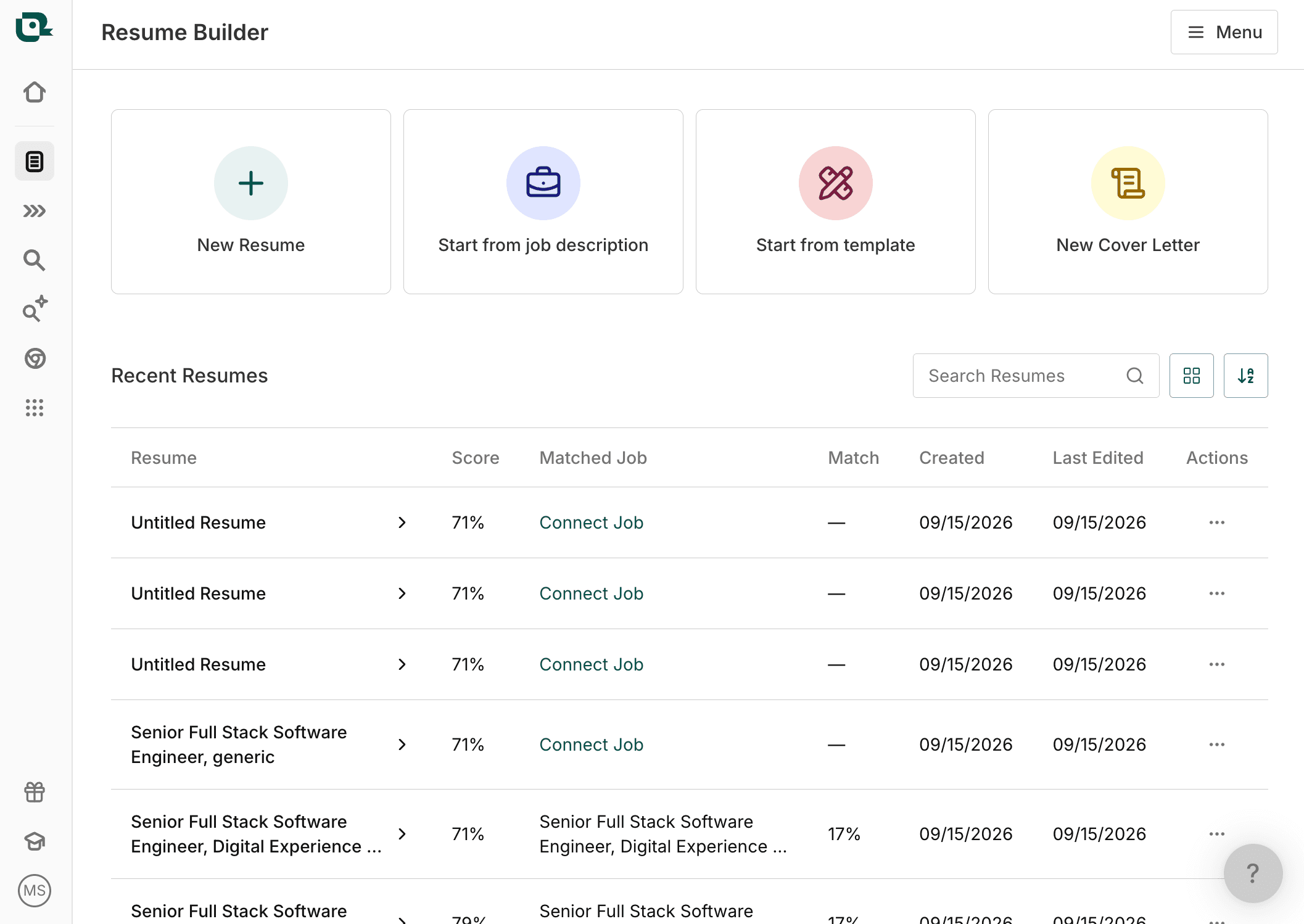The height and width of the screenshot is (924, 1304).
Task: Open actions menu for second Untitled Resume
Action: click(1217, 593)
